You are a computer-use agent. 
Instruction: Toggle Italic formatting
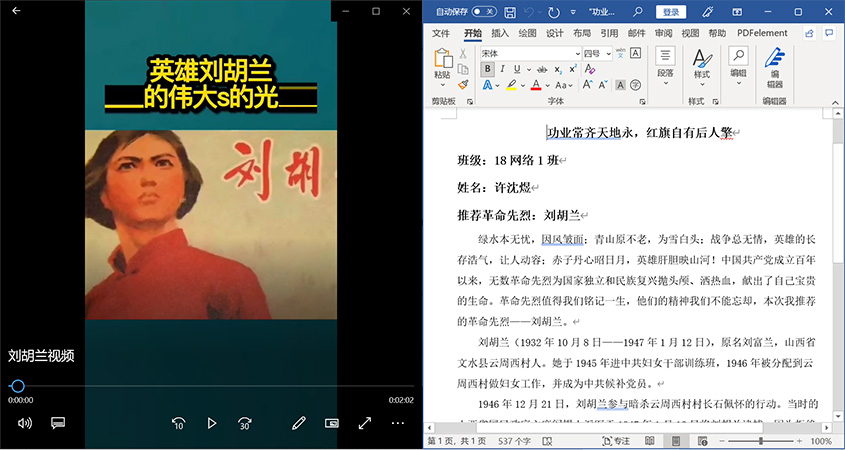[502, 69]
